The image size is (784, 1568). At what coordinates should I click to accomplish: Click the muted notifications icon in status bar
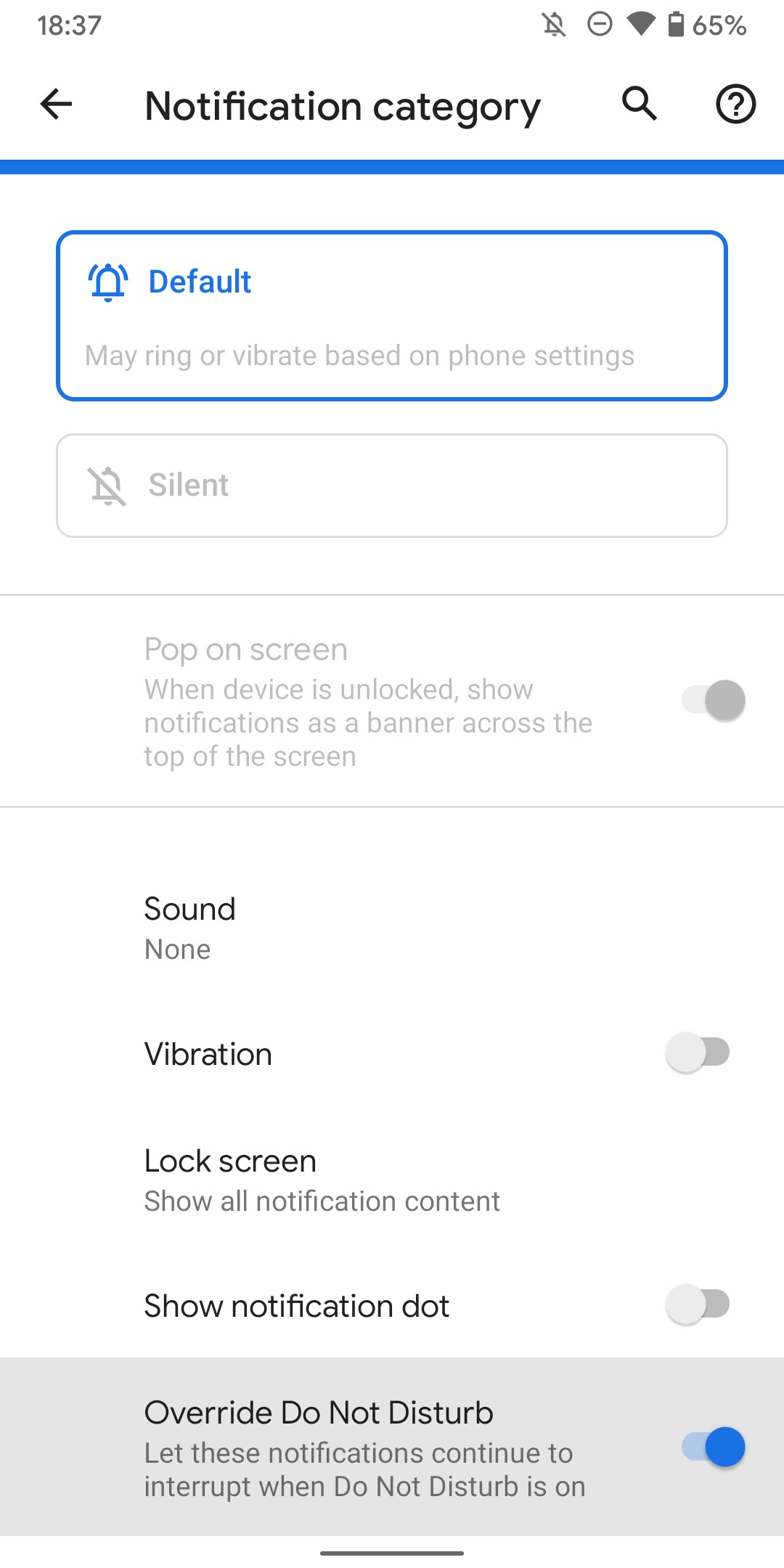pos(553,24)
